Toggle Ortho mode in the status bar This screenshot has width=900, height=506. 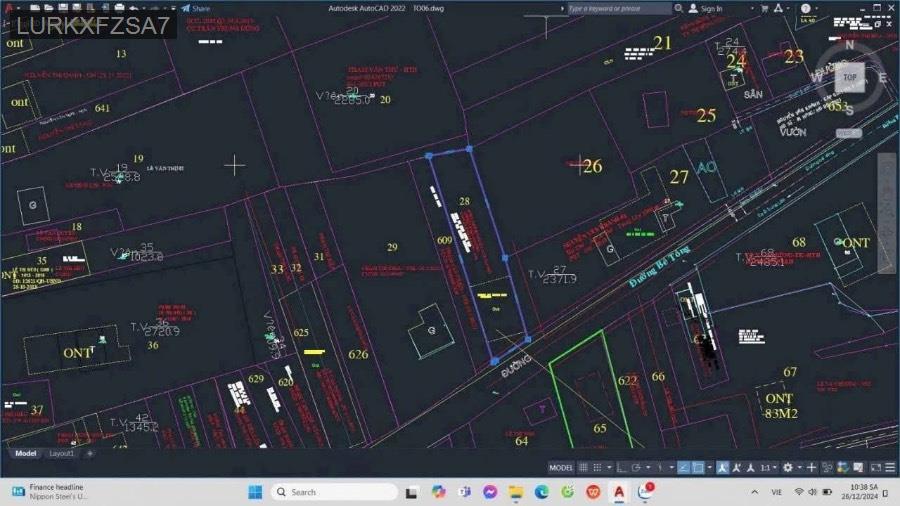coord(620,468)
